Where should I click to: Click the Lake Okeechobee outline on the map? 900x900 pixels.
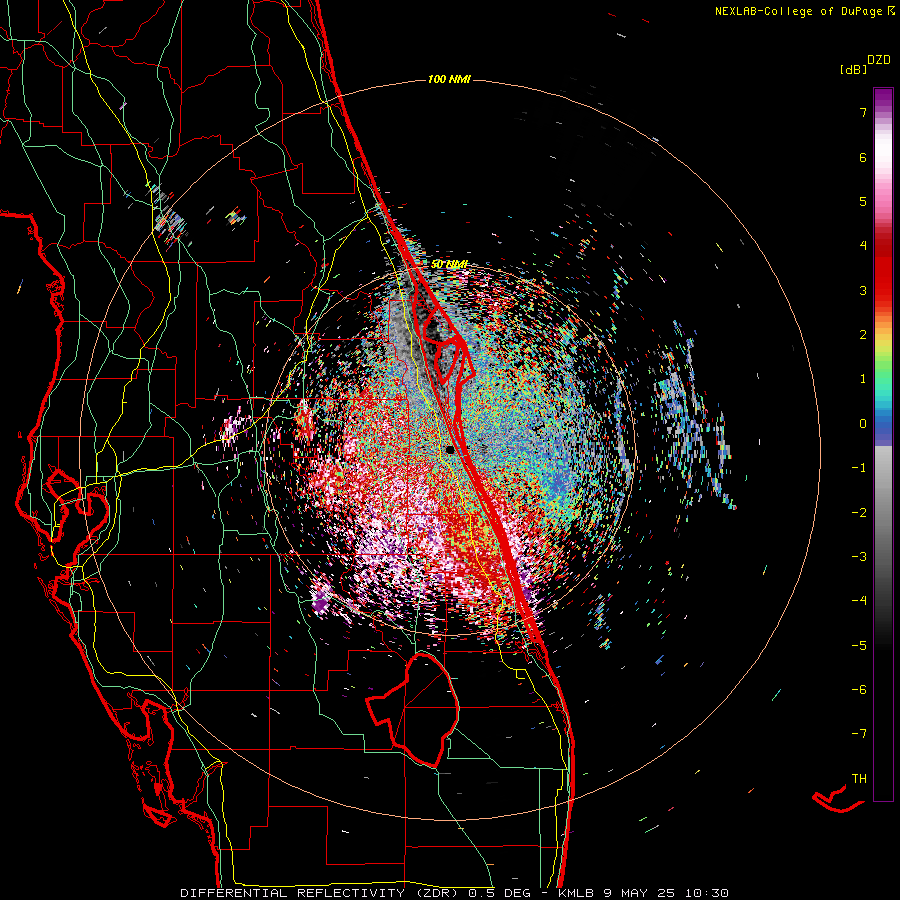click(415, 709)
